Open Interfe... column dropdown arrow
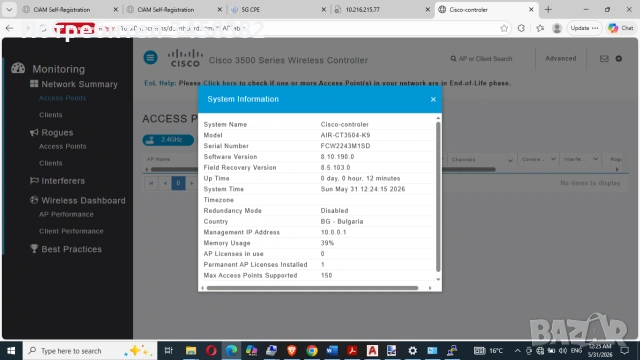Viewport: 640px width, 360px height. 596,159
